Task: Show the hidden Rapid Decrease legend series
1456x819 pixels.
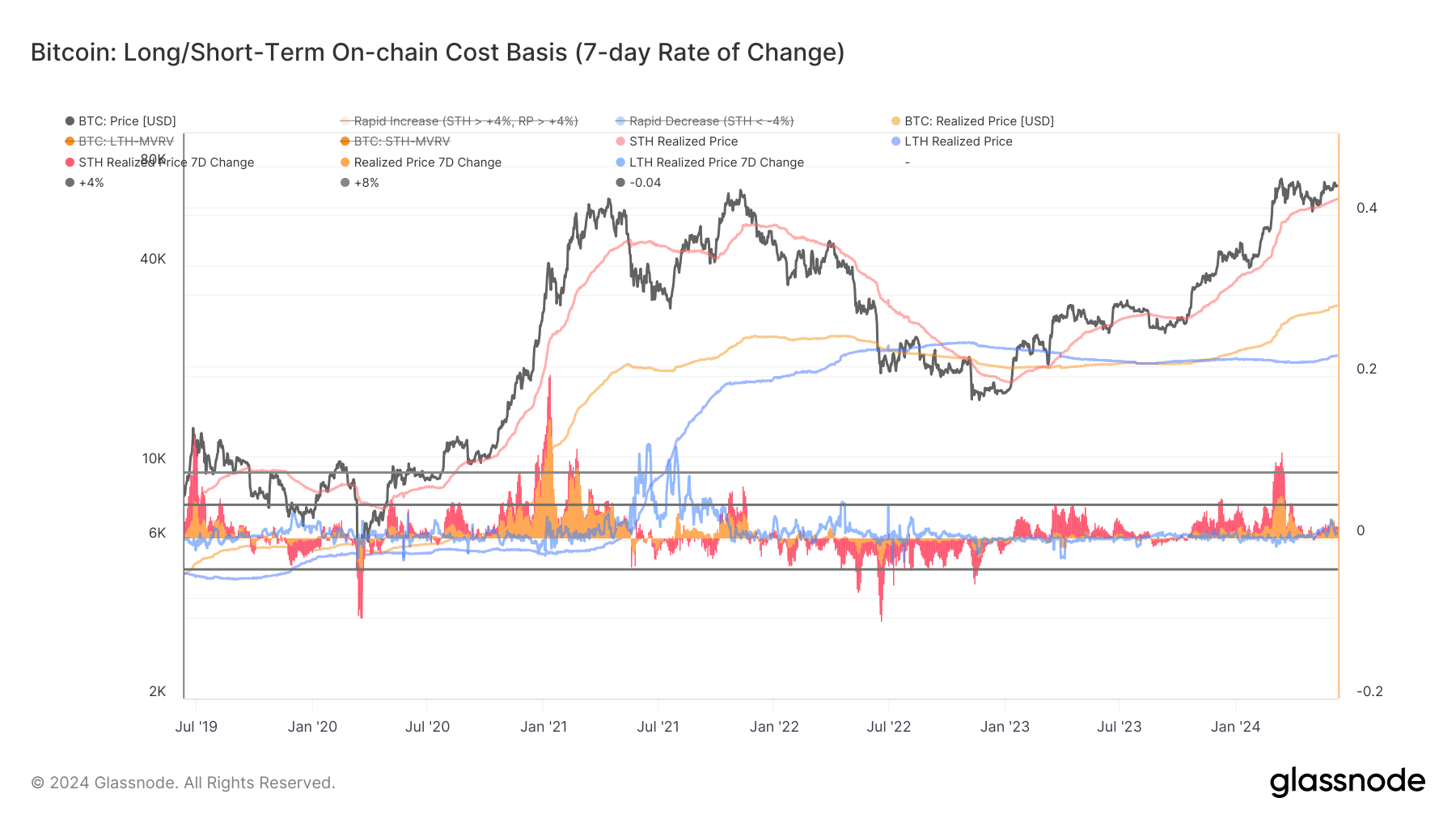Action: (711, 121)
